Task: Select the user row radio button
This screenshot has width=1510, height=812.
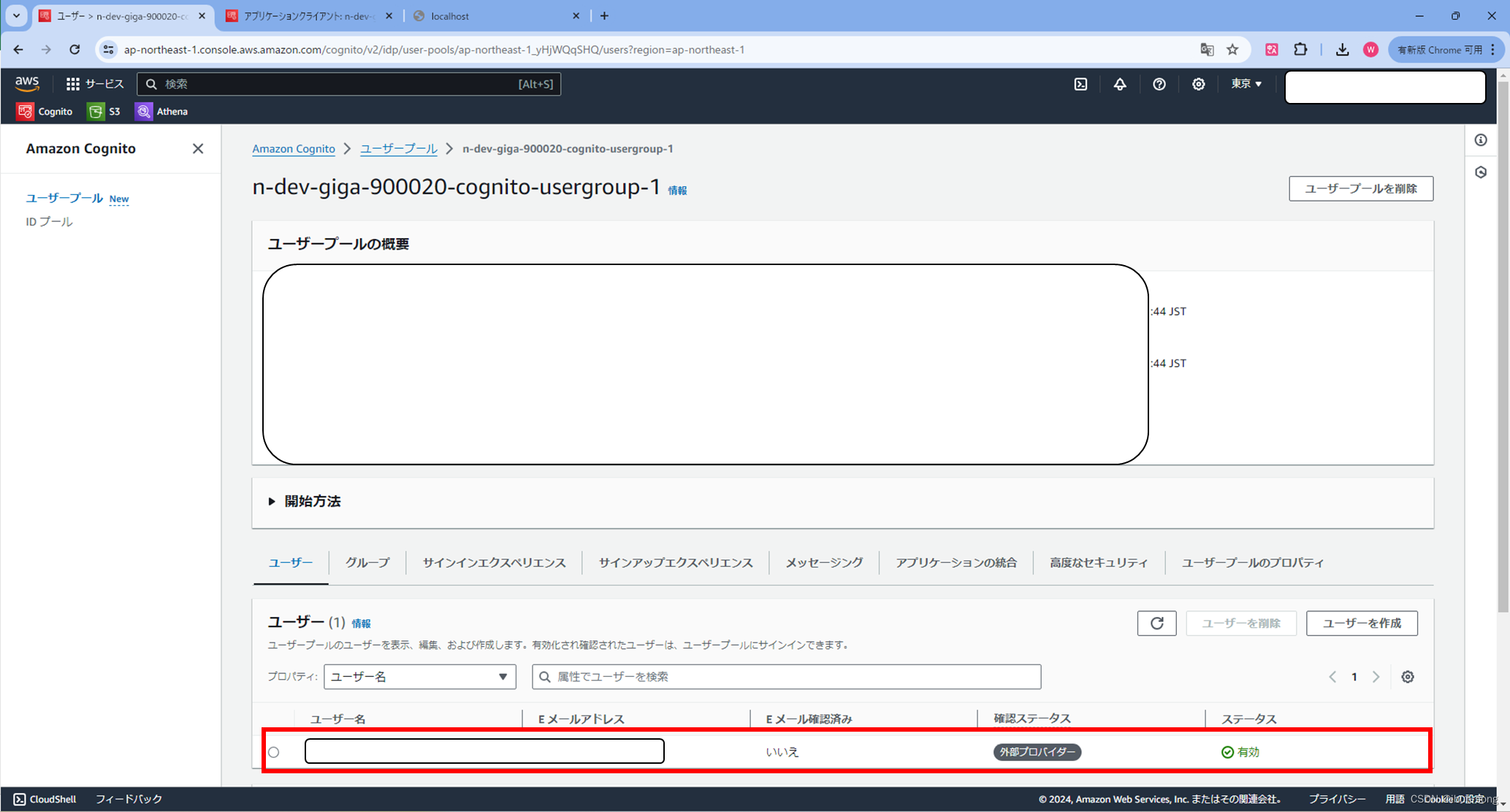Action: 274,752
